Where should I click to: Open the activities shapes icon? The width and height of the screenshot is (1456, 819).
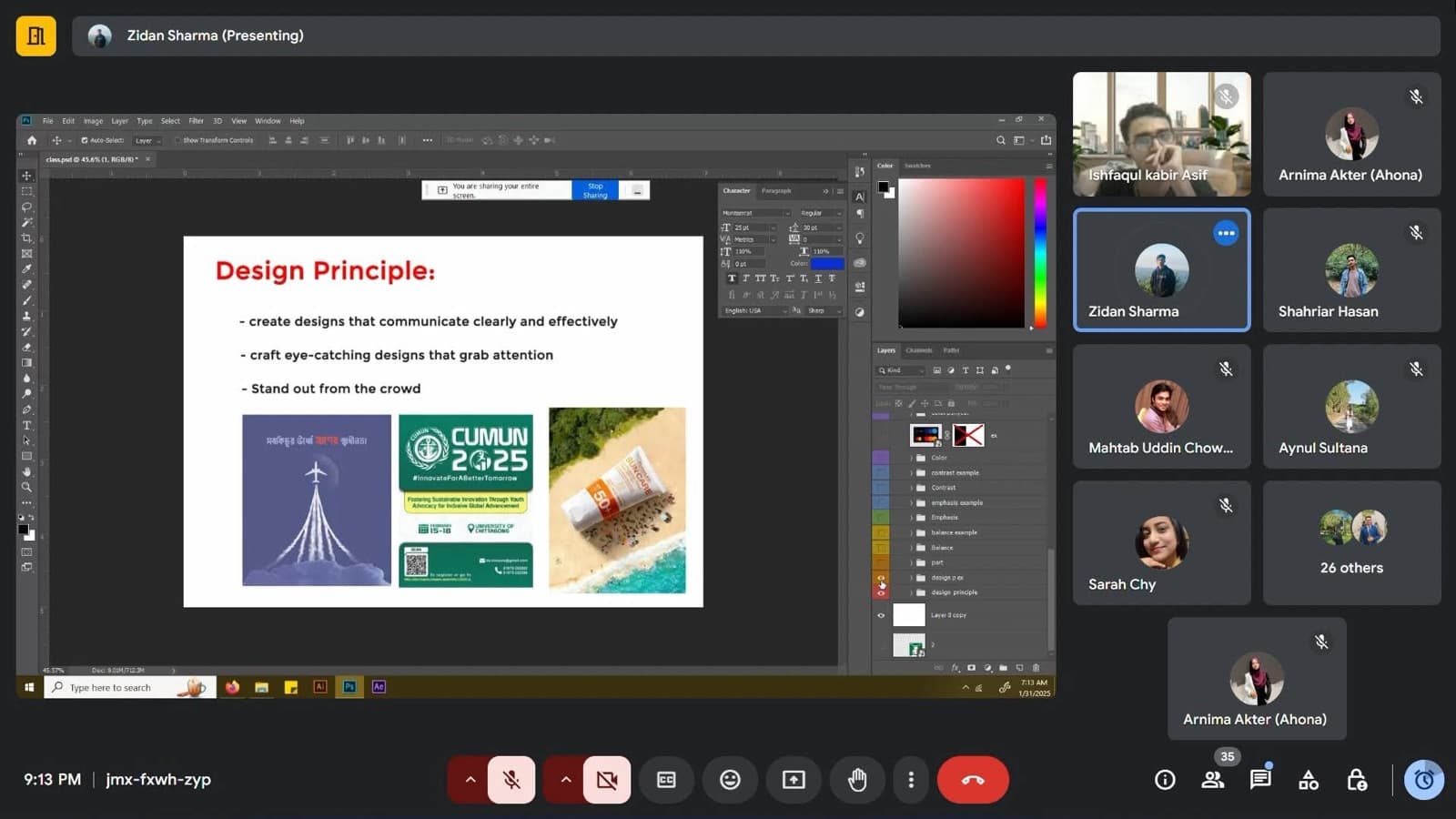pyautogui.click(x=1309, y=780)
